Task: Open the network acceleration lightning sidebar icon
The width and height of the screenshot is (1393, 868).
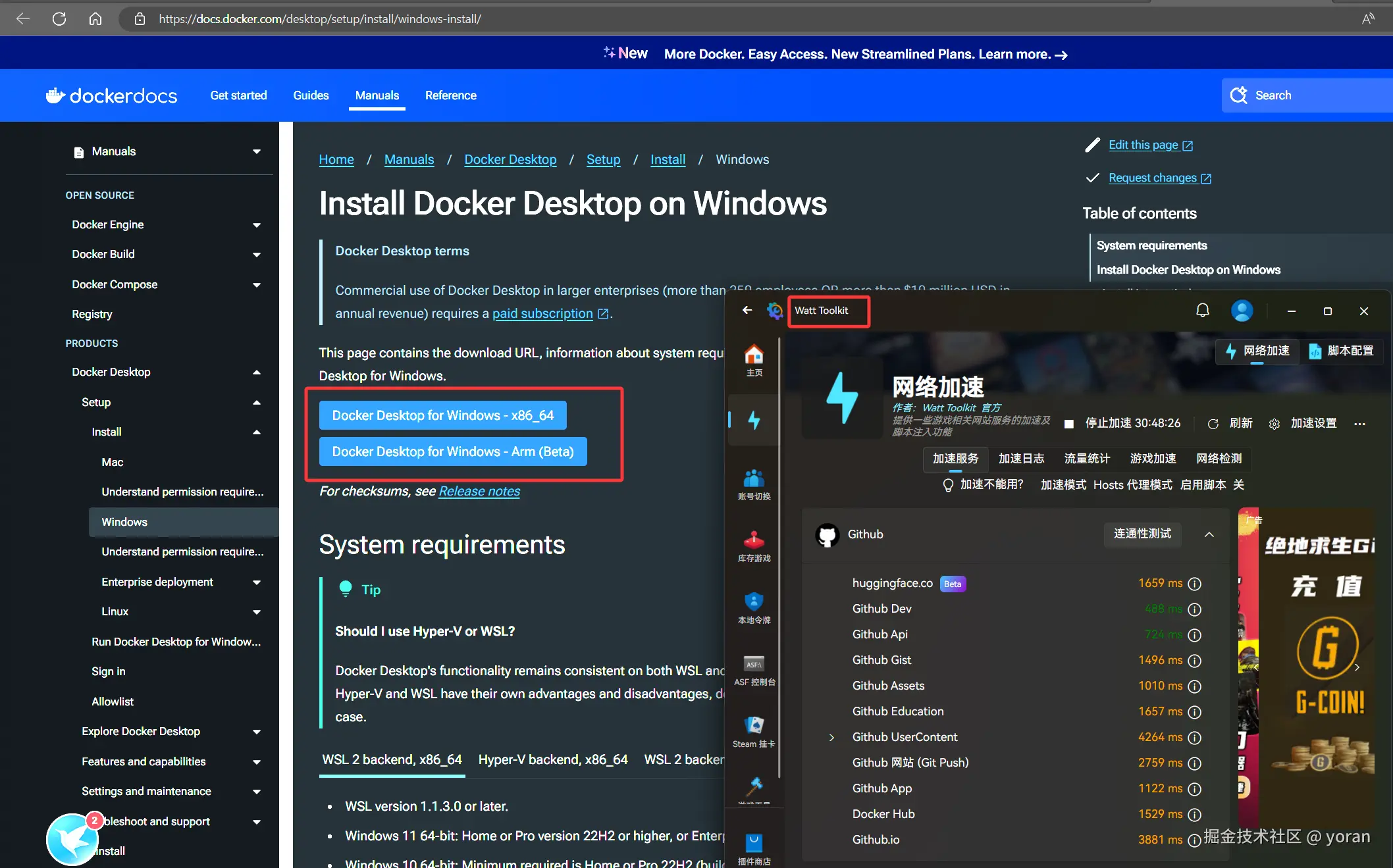Action: pos(754,420)
